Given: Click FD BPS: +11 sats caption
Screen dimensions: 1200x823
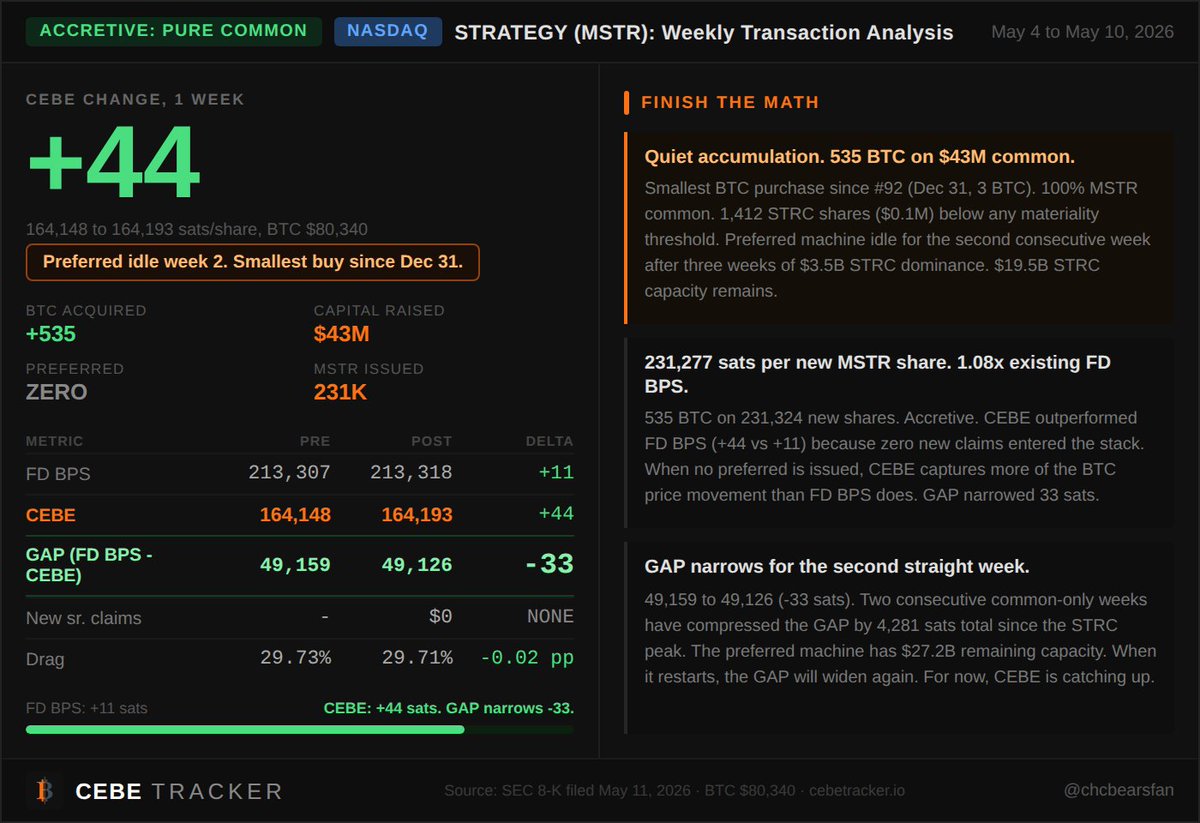Looking at the screenshot, I should pos(87,708).
